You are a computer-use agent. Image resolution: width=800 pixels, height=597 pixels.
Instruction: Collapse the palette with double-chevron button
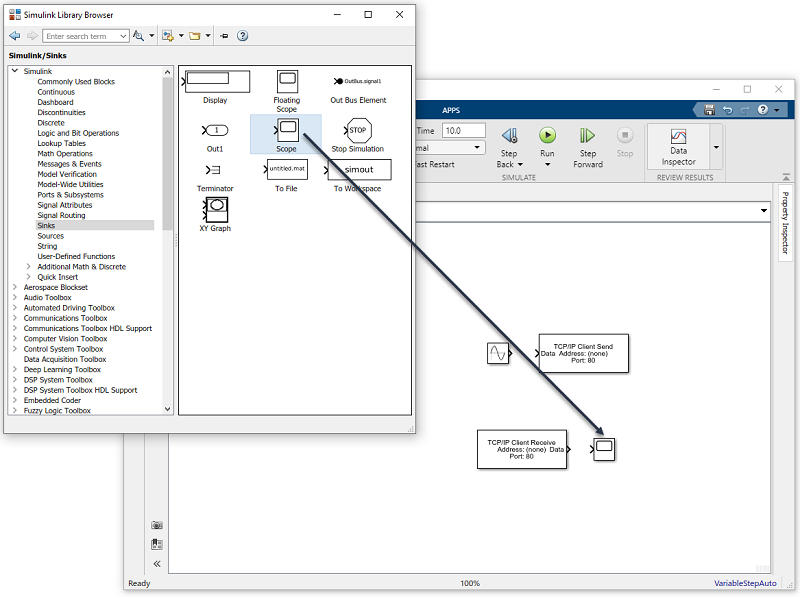[157, 564]
